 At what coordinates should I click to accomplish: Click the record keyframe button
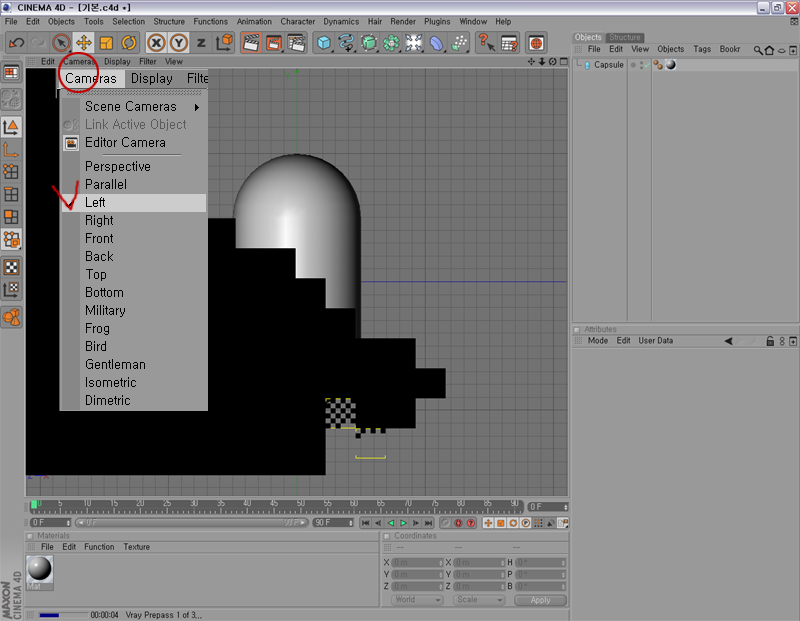click(445, 523)
